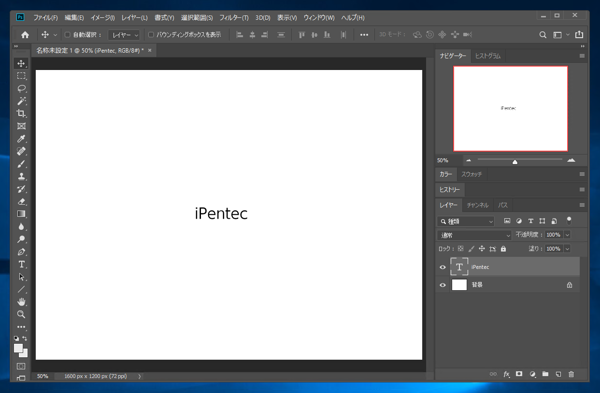Delete layer with the trash icon
This screenshot has width=600, height=393.
571,374
